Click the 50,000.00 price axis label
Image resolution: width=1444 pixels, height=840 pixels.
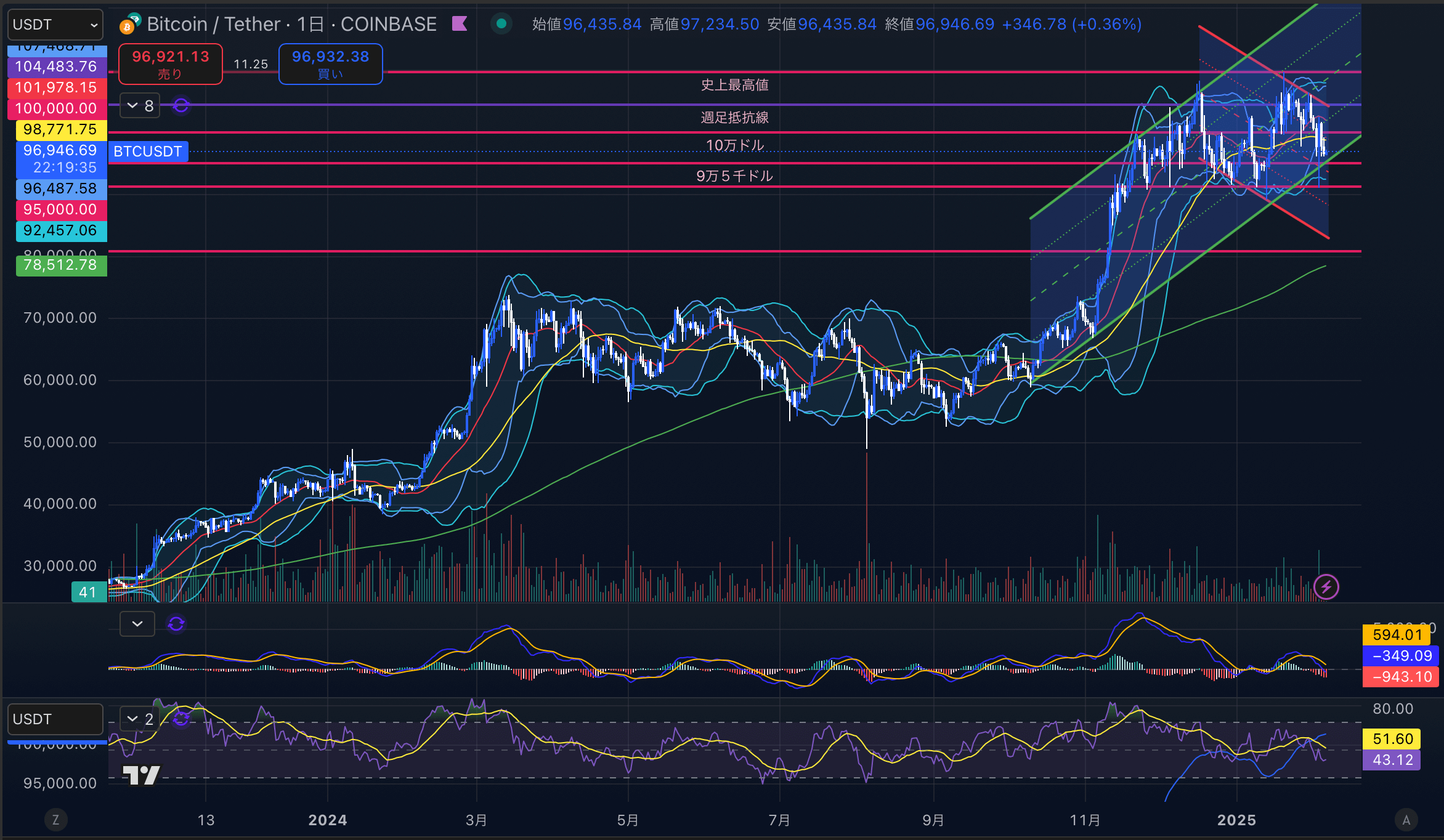[x=60, y=442]
